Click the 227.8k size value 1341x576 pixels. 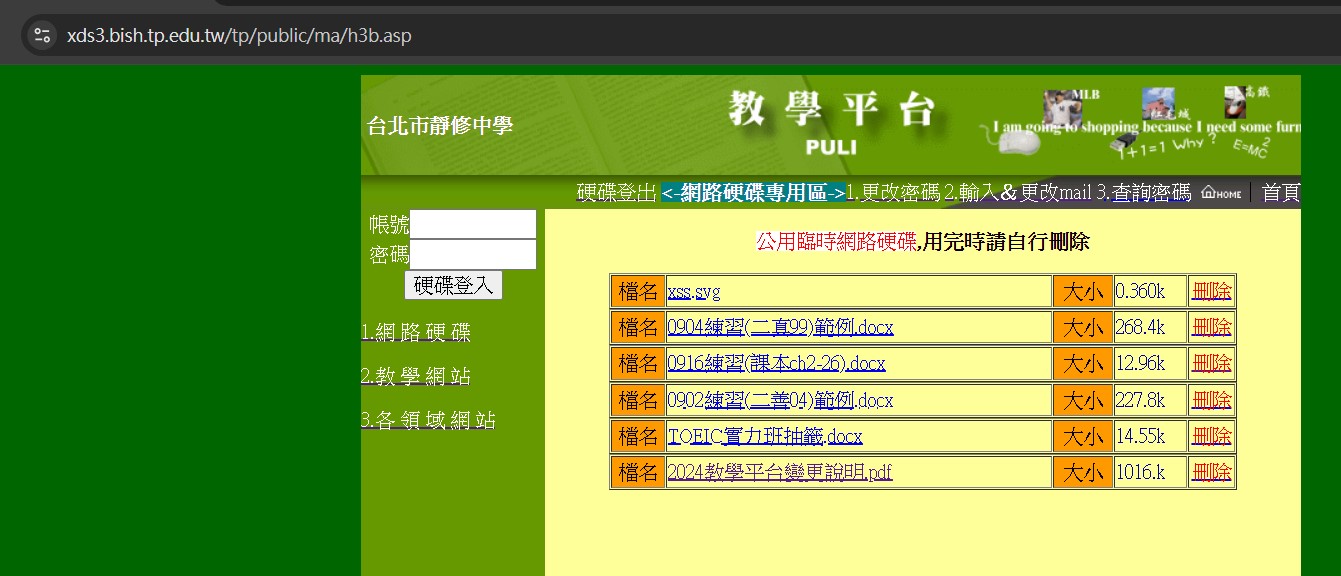point(1140,401)
